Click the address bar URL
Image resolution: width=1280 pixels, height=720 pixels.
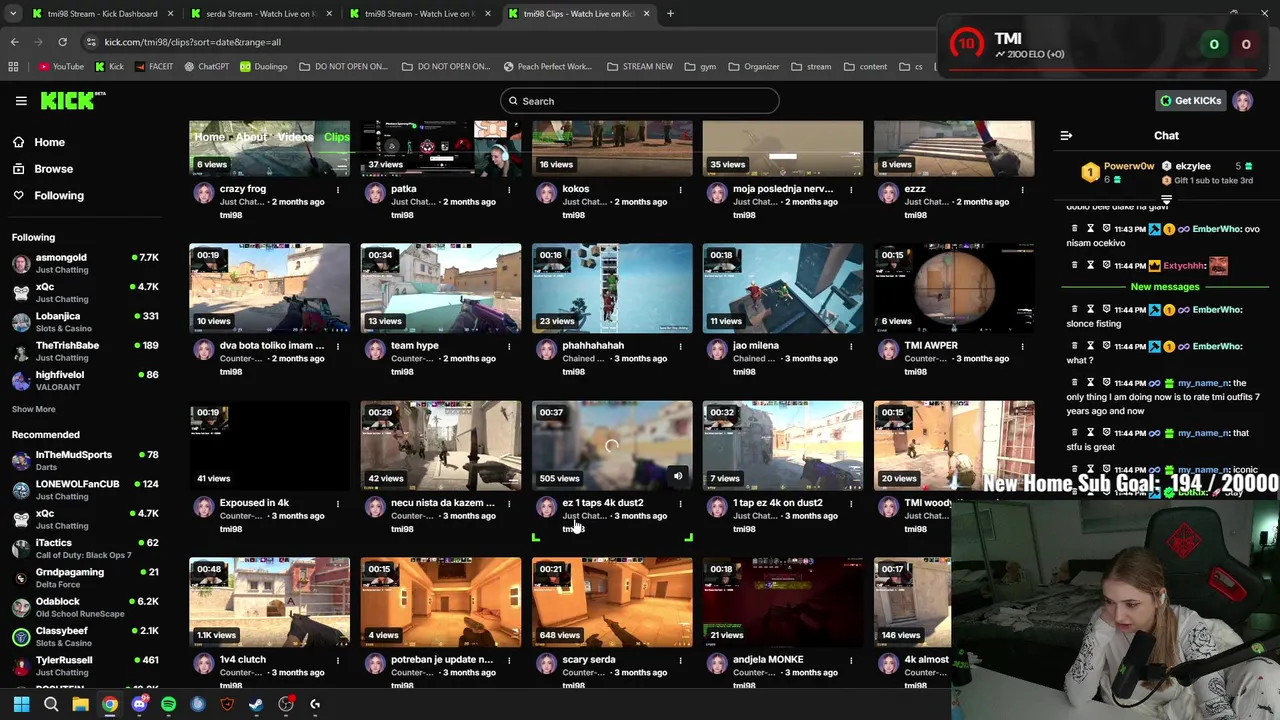pos(193,42)
